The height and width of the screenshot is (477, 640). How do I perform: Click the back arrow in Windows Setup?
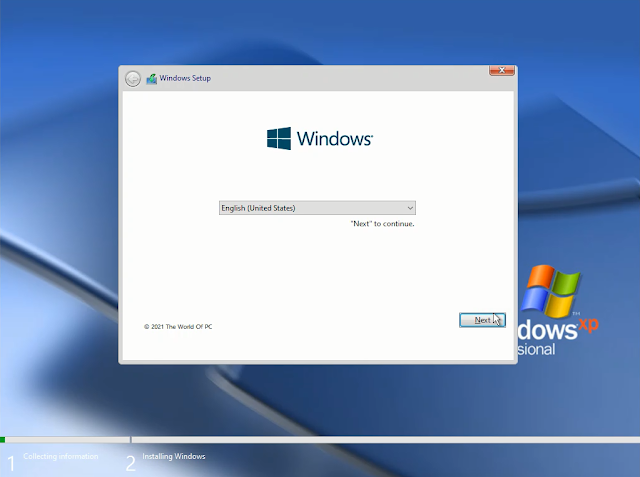click(x=133, y=78)
